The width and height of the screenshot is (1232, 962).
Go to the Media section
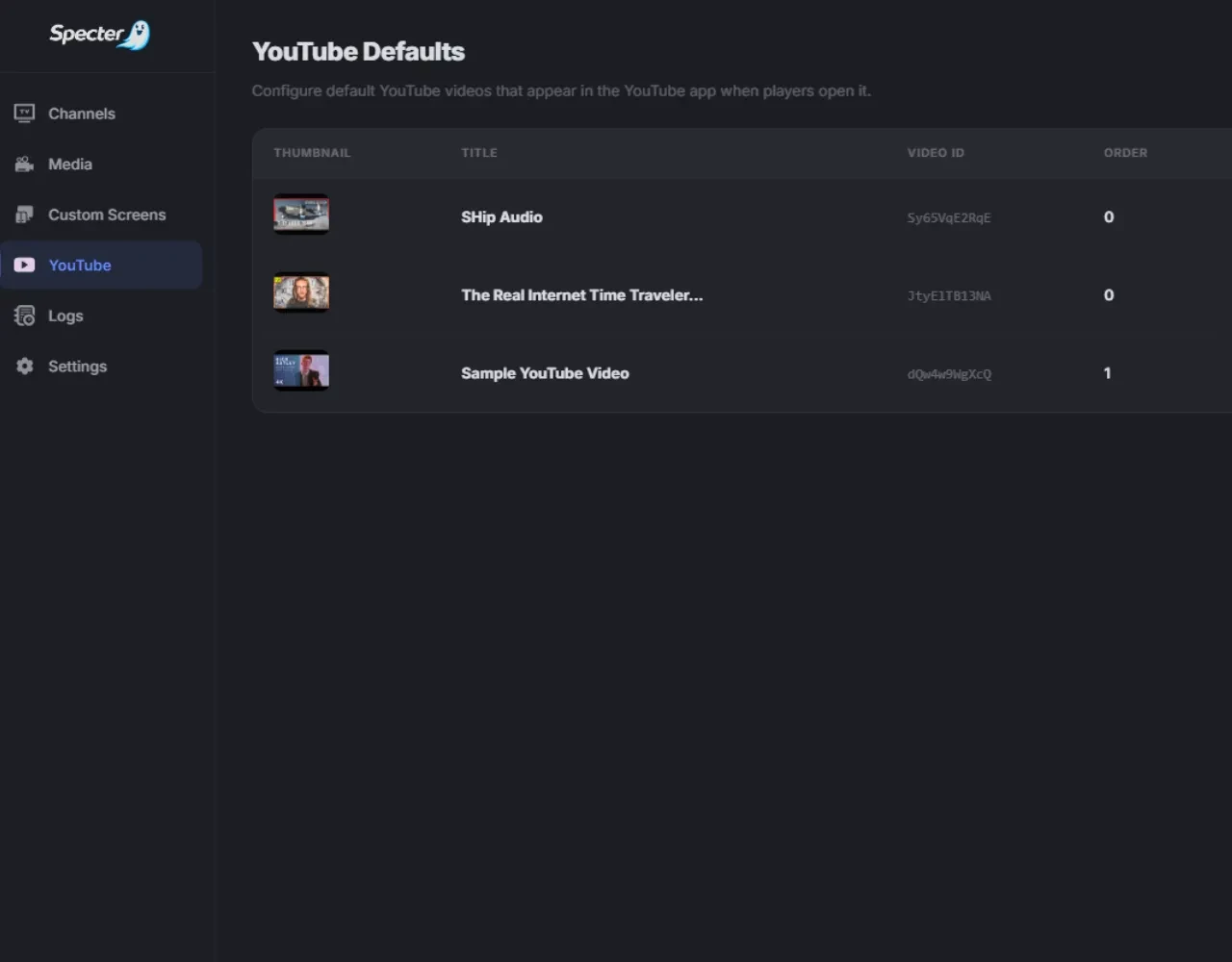point(101,165)
